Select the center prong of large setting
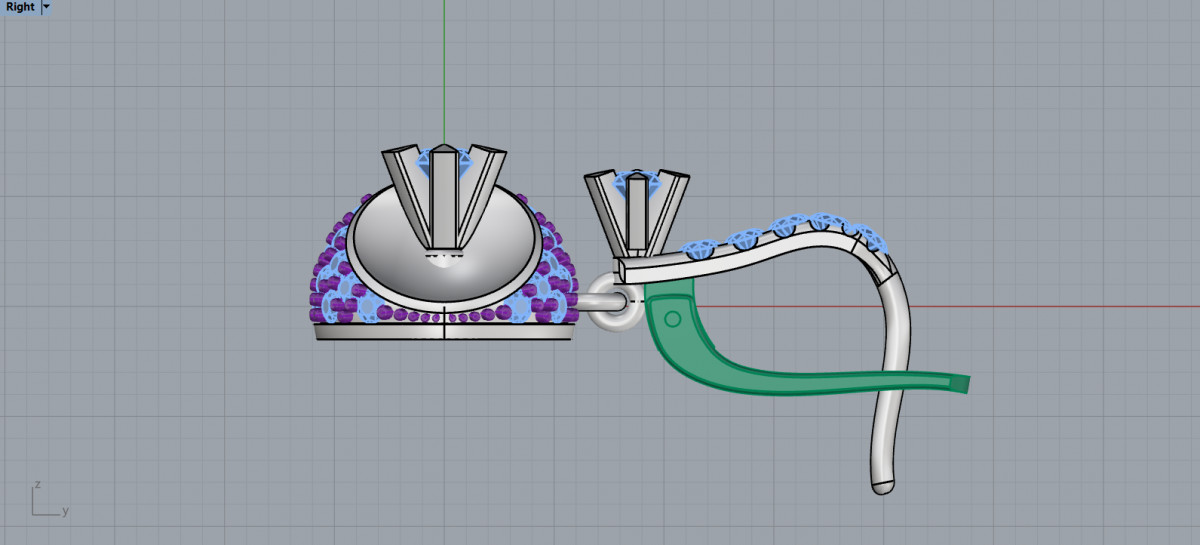The width and height of the screenshot is (1200, 545). 444,200
